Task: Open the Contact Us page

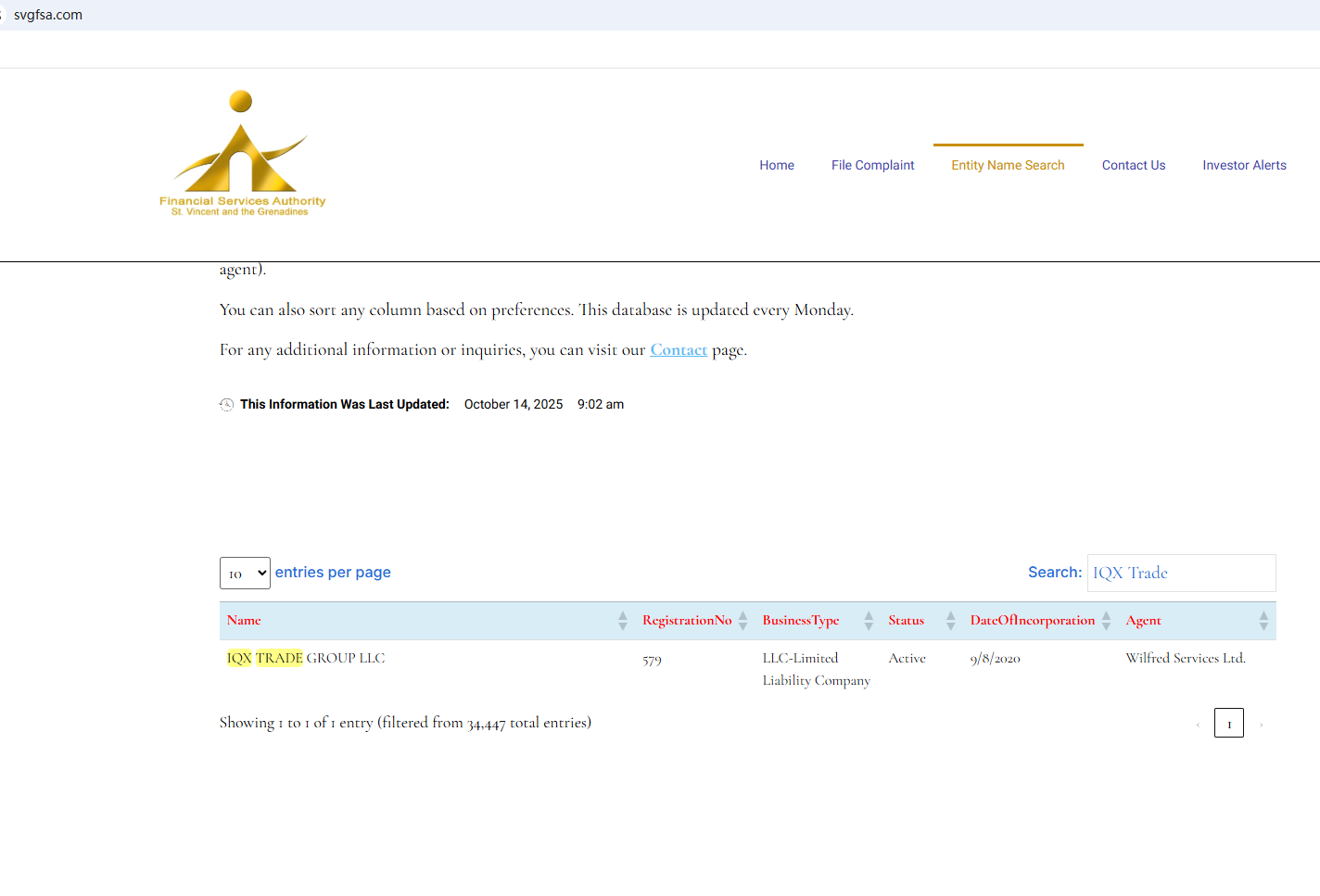Action: pyautogui.click(x=1134, y=165)
